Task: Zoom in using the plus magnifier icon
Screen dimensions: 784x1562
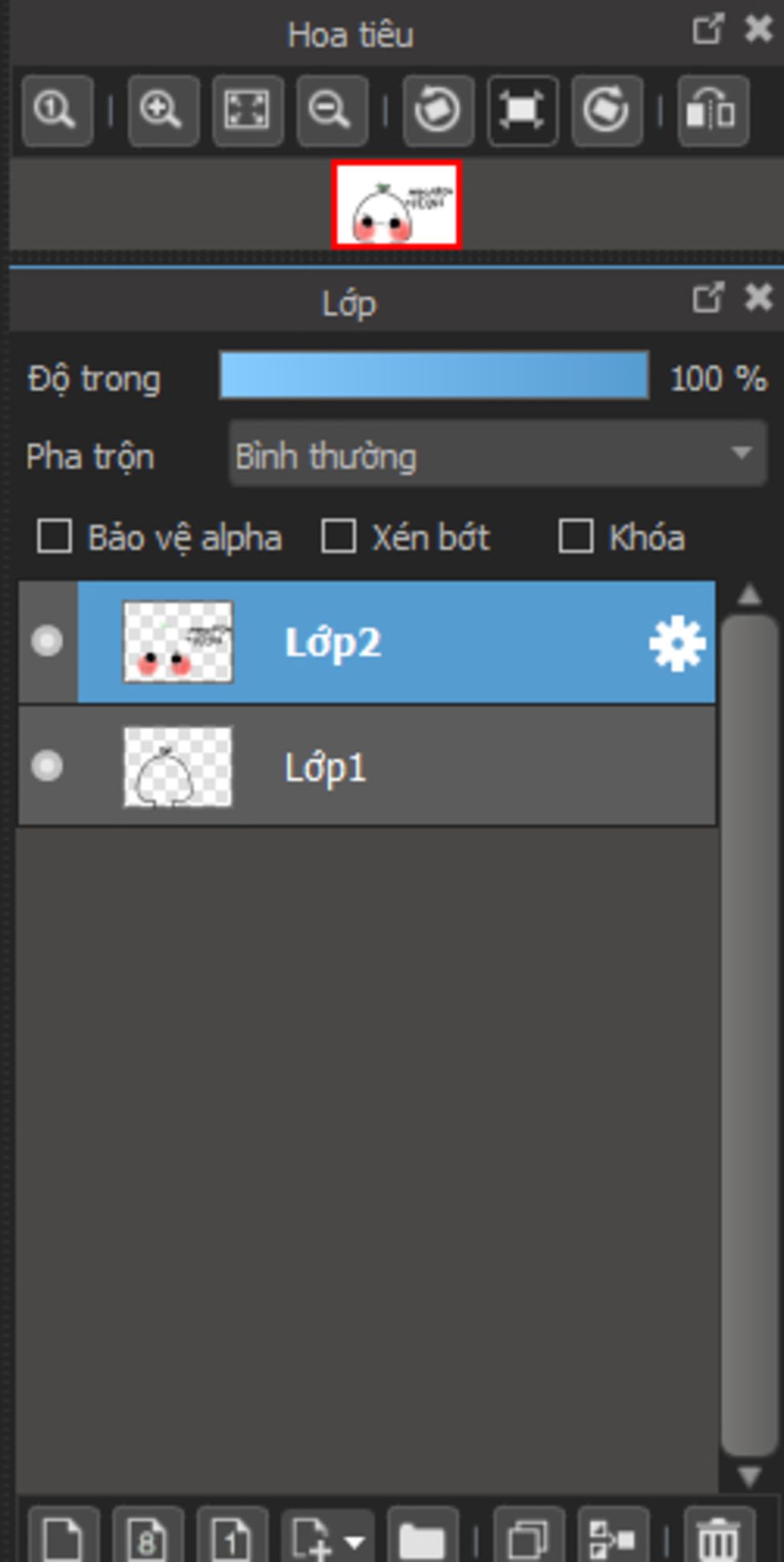Action: pos(162,111)
